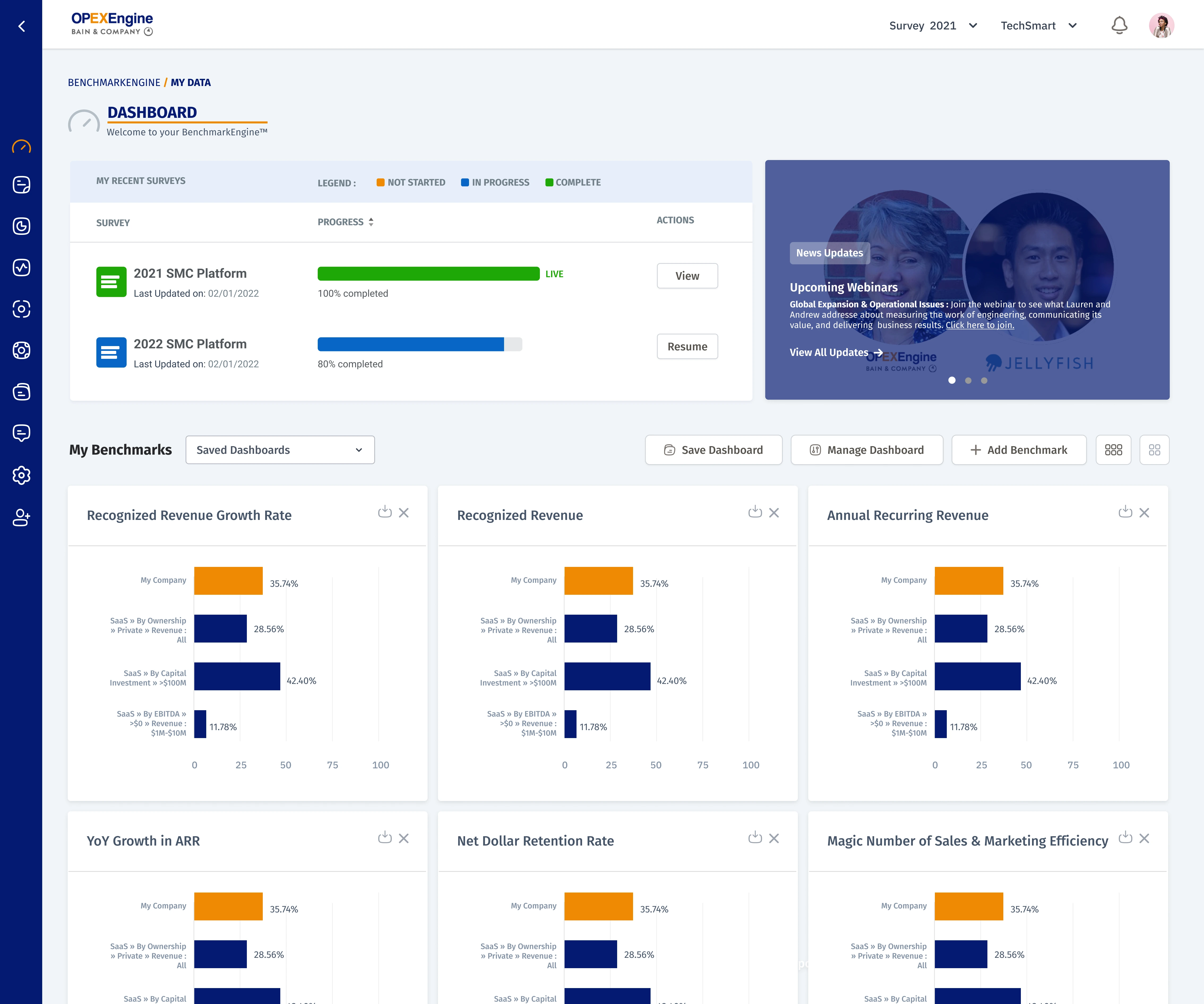The height and width of the screenshot is (1004, 1204).
Task: Download Annual Recurring Revenue chart
Action: (1125, 511)
